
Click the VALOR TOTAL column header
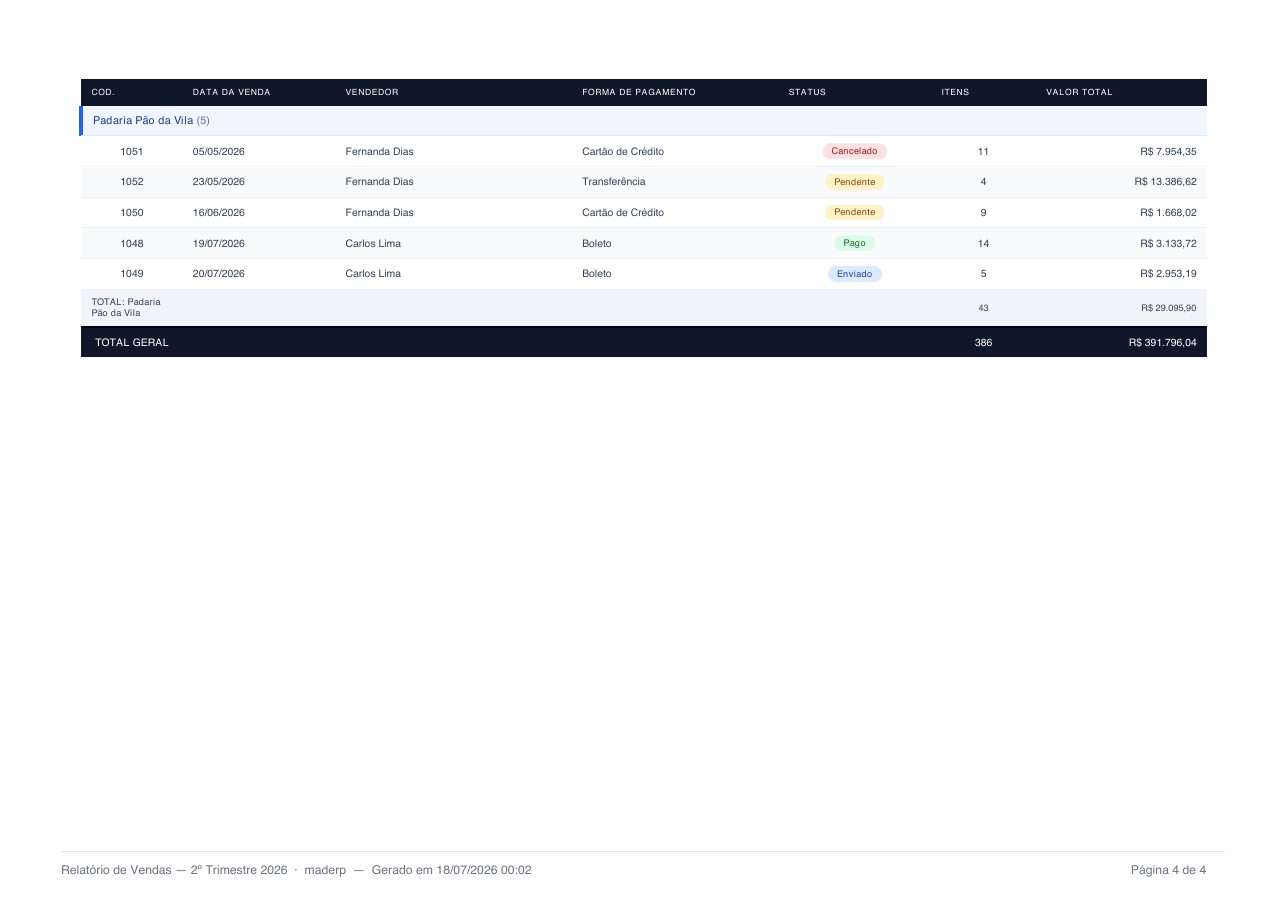click(x=1079, y=92)
